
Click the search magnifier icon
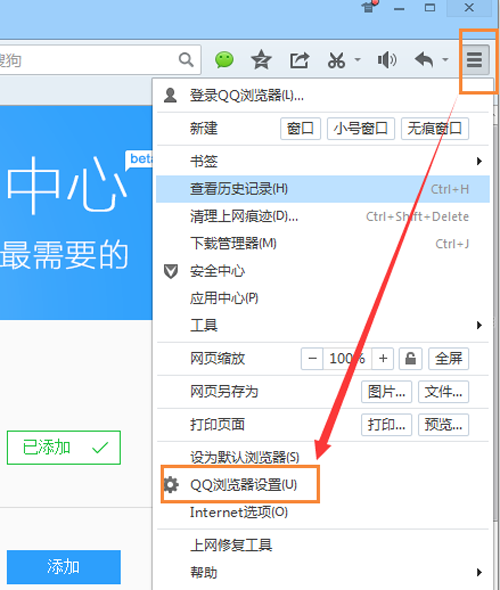point(186,59)
